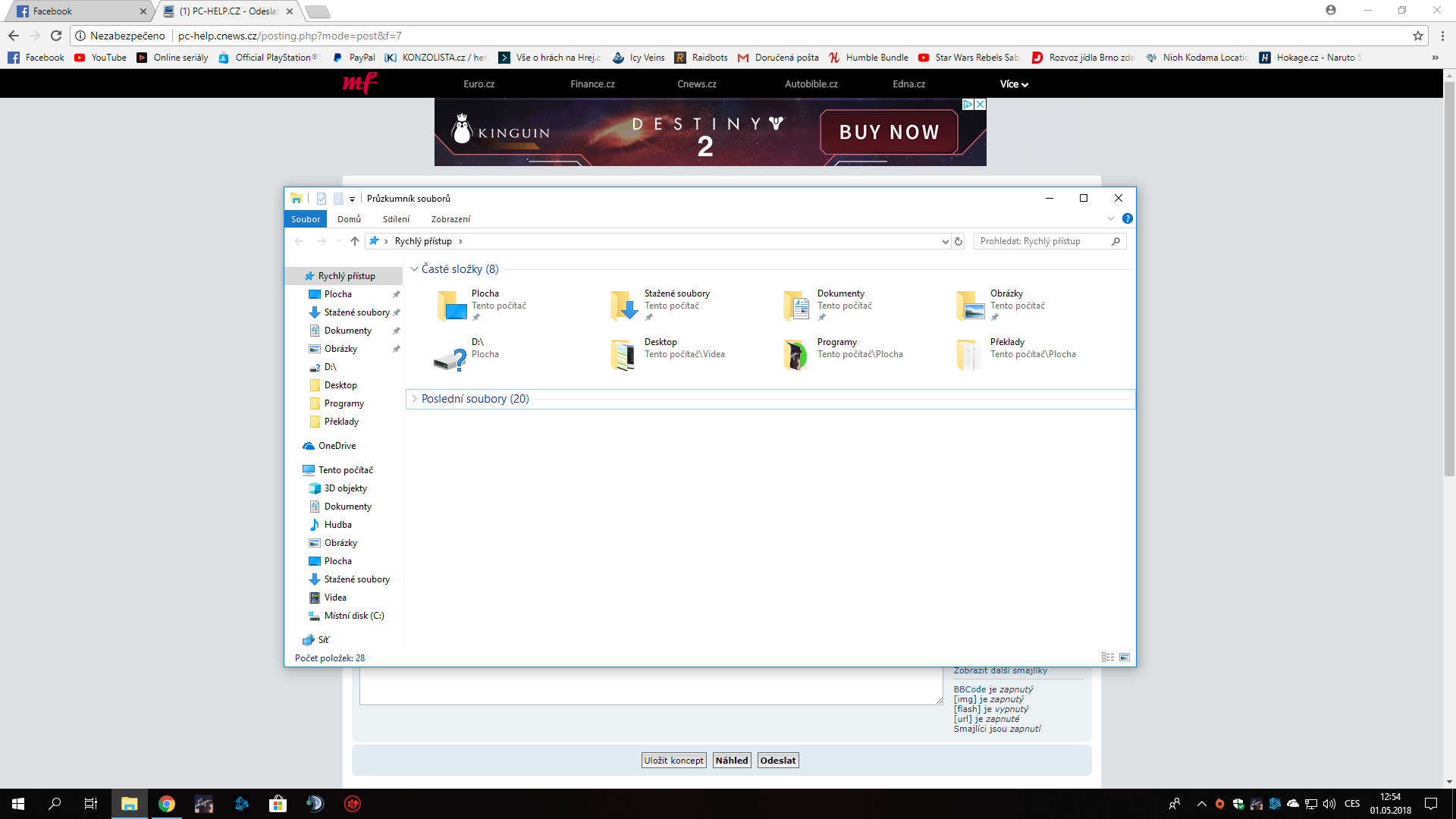The width and height of the screenshot is (1456, 819).
Task: Open the address bar history dropdown
Action: [945, 241]
